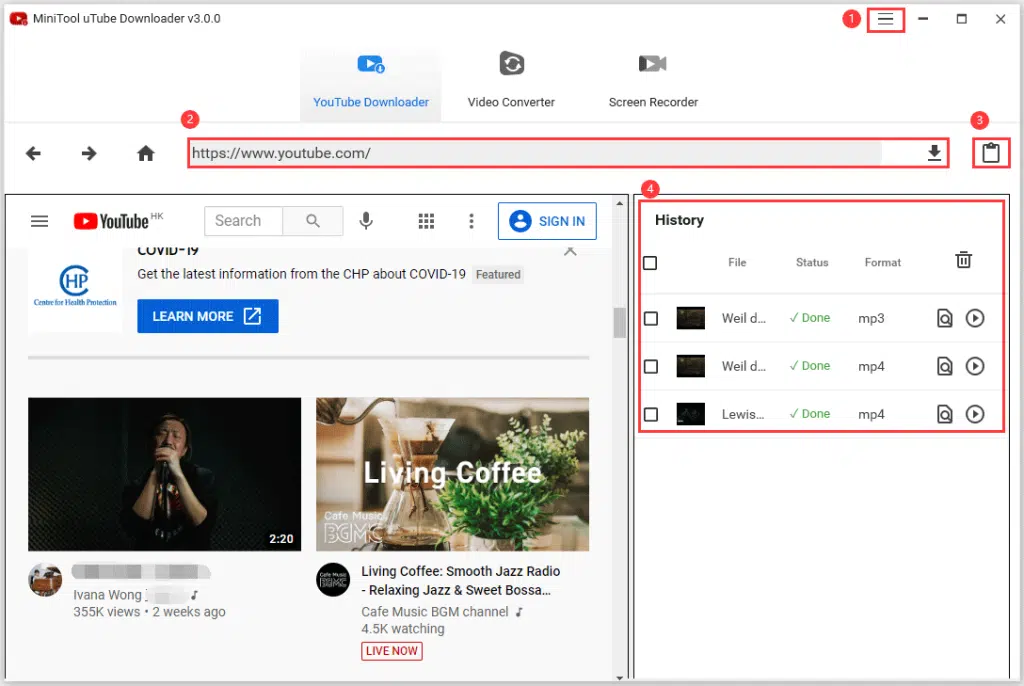Go forward with the right arrow
1024x686 pixels.
point(89,153)
